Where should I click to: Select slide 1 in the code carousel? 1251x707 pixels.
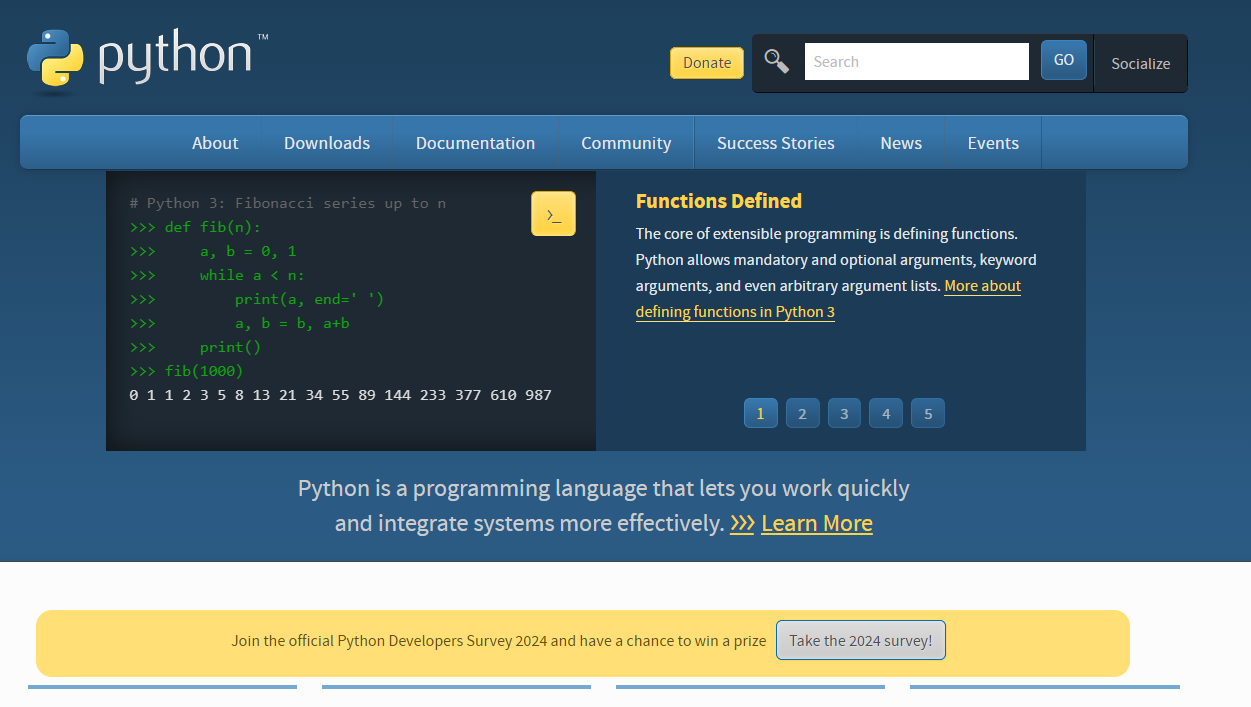[x=760, y=413]
